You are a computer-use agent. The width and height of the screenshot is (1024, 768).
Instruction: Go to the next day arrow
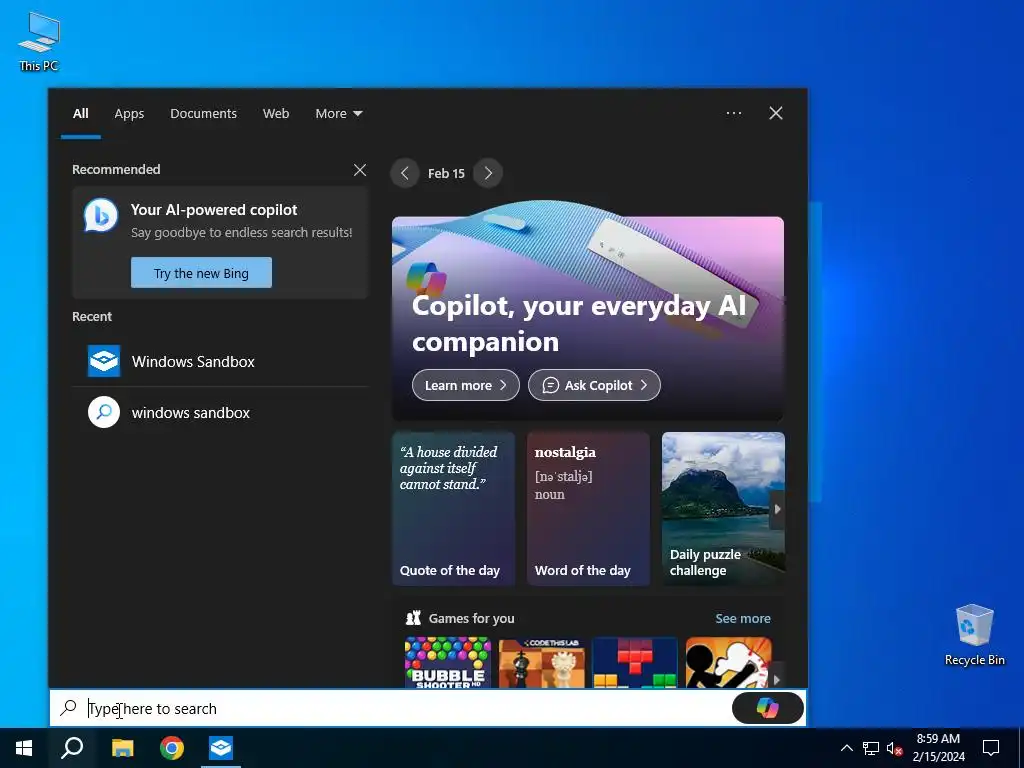point(488,173)
